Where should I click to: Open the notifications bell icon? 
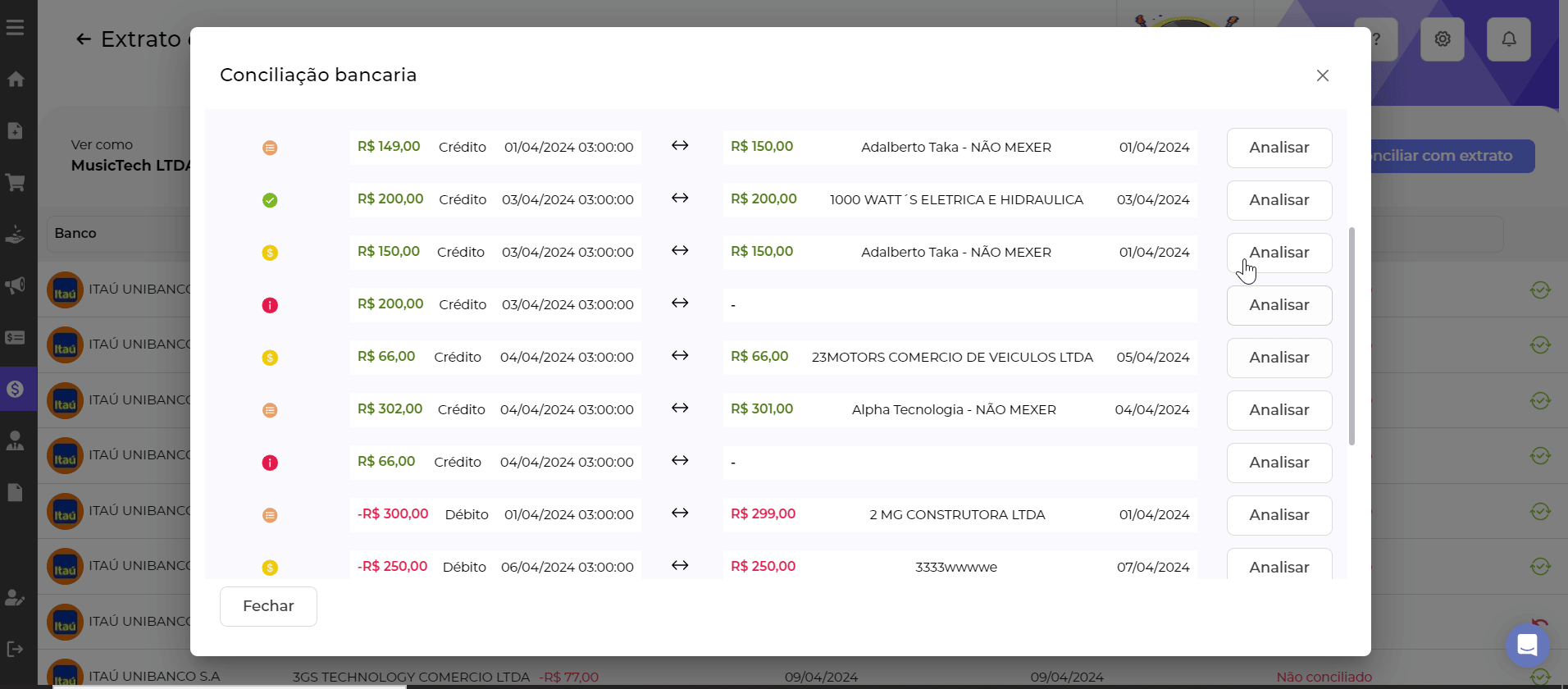click(x=1508, y=39)
